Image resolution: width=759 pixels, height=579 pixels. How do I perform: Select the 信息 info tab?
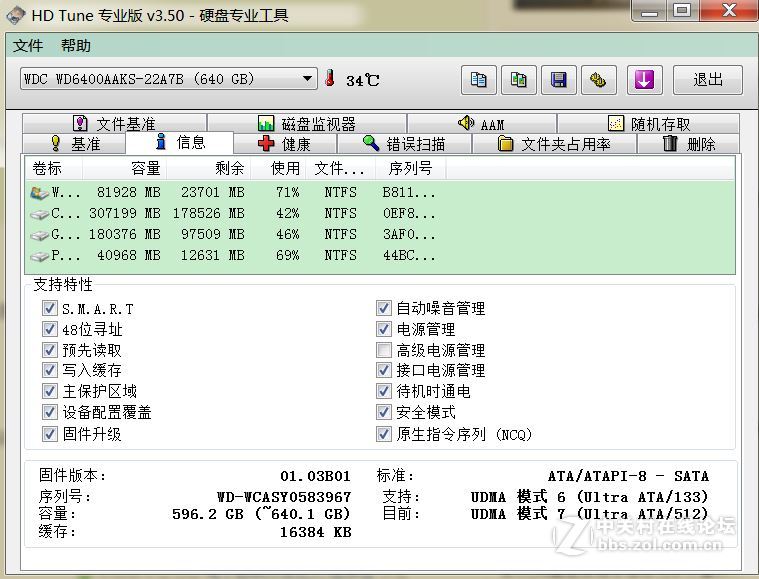pyautogui.click(x=180, y=142)
